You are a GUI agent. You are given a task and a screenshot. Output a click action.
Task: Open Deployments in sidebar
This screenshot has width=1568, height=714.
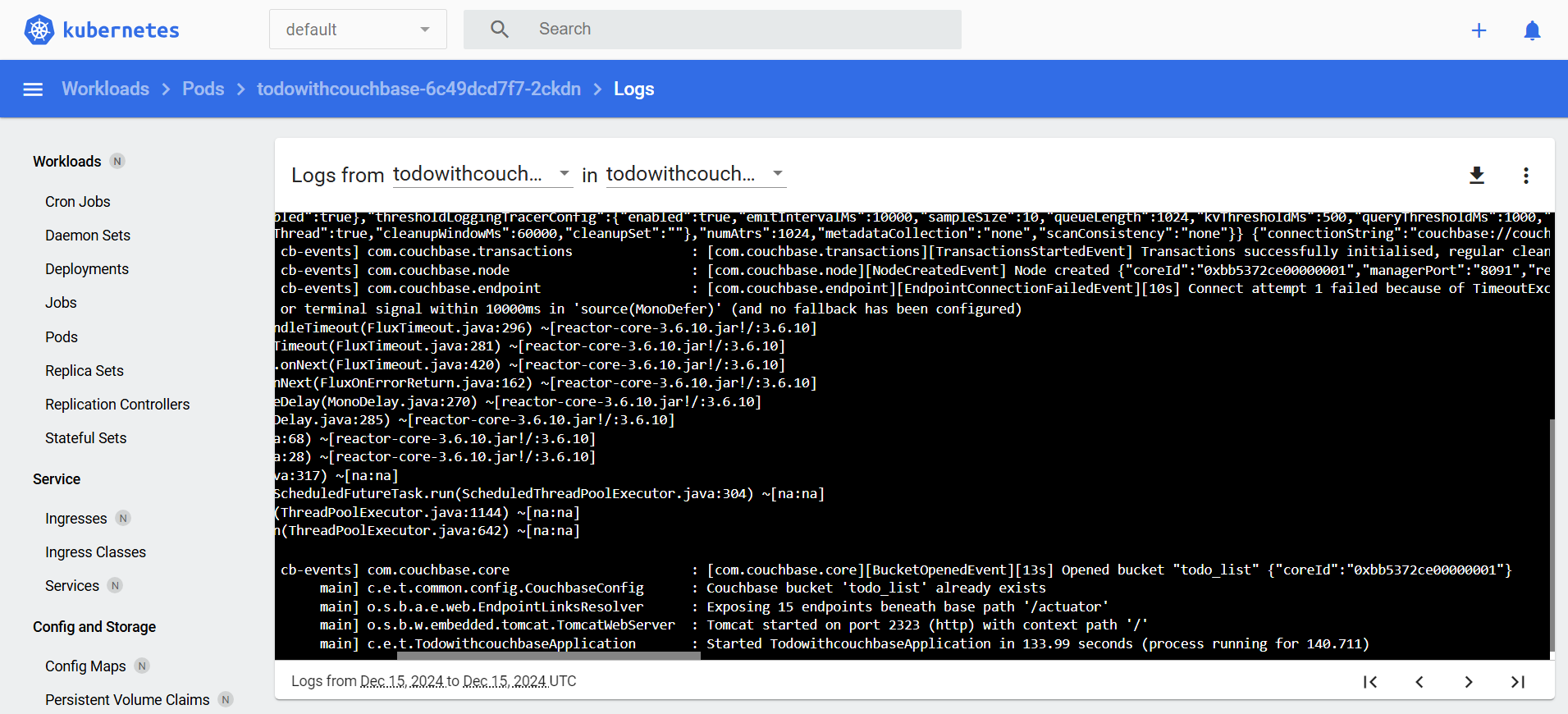(x=87, y=269)
